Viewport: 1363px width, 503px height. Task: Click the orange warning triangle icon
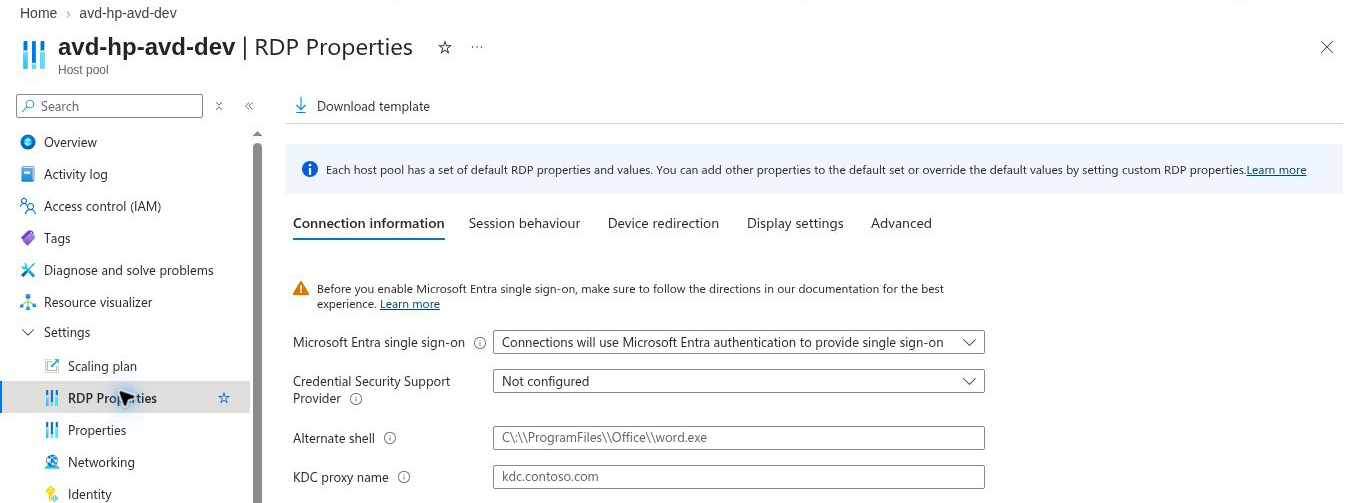coord(301,288)
